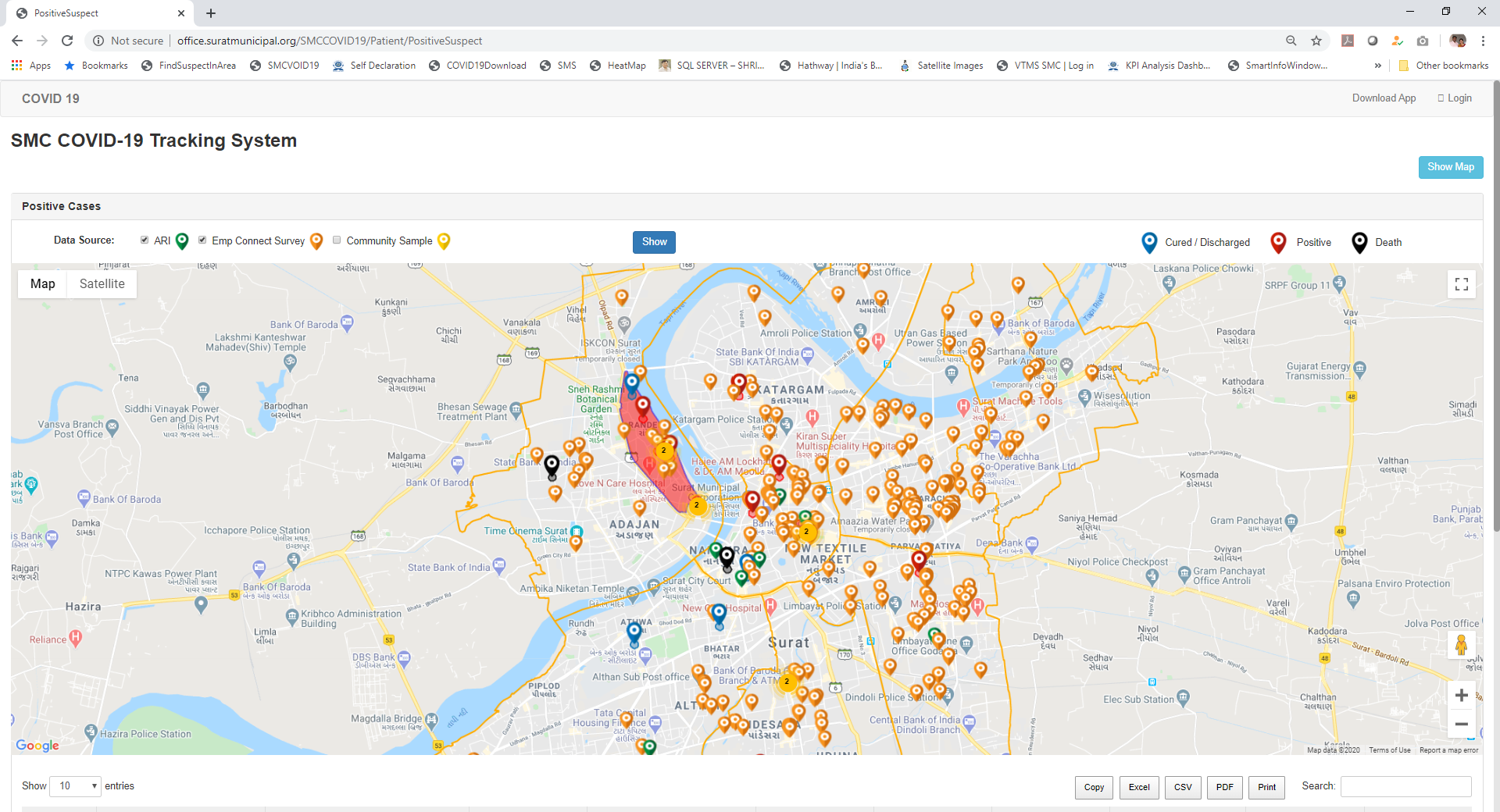Click the Chrome profile avatar icon

(1457, 41)
